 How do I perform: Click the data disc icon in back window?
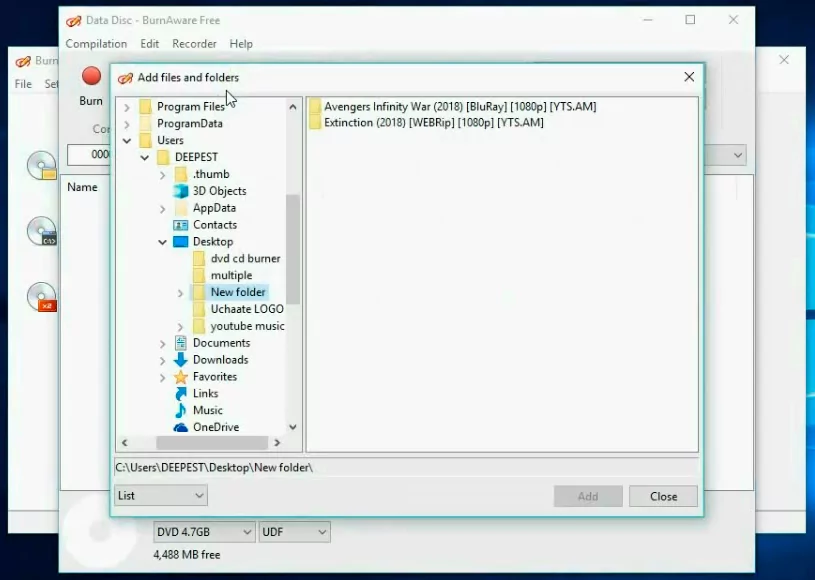pos(42,165)
